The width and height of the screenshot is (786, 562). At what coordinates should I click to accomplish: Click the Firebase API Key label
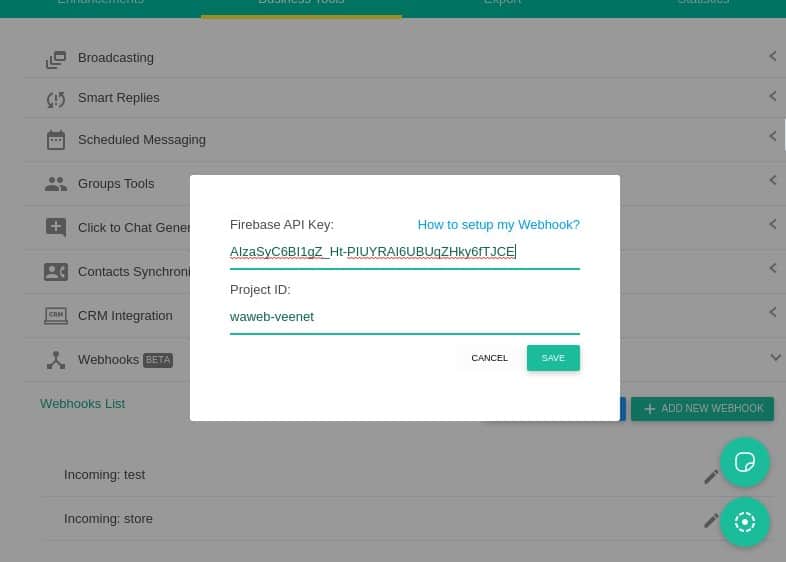pyautogui.click(x=282, y=225)
